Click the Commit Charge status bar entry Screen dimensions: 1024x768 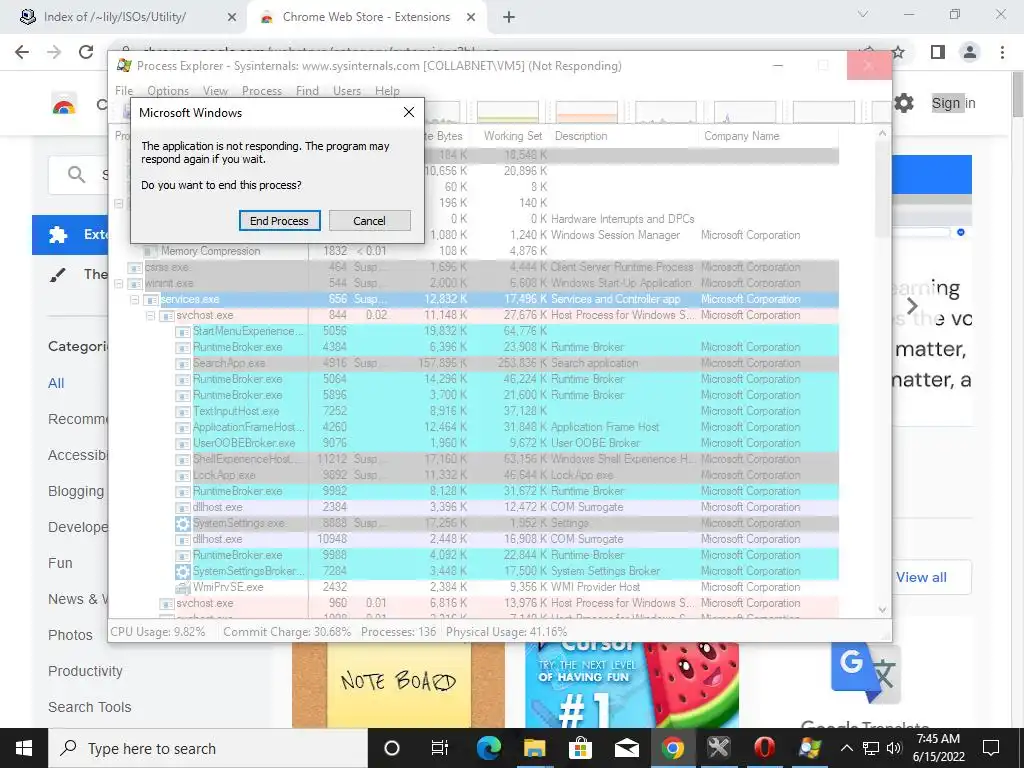[x=287, y=632]
